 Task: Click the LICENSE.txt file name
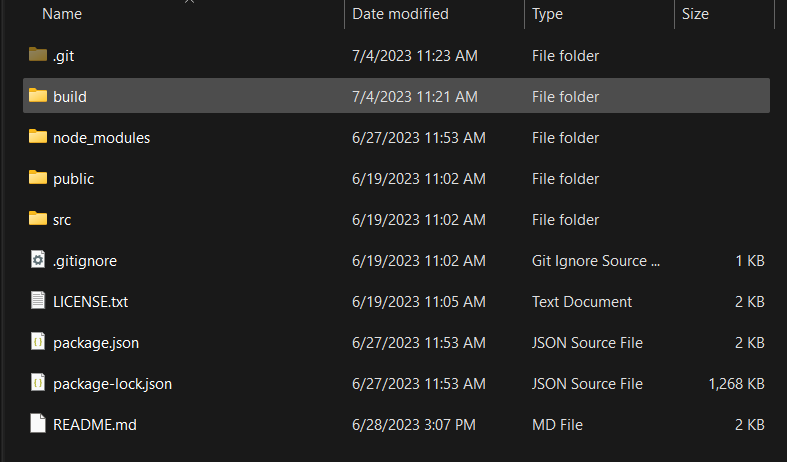[x=90, y=302]
